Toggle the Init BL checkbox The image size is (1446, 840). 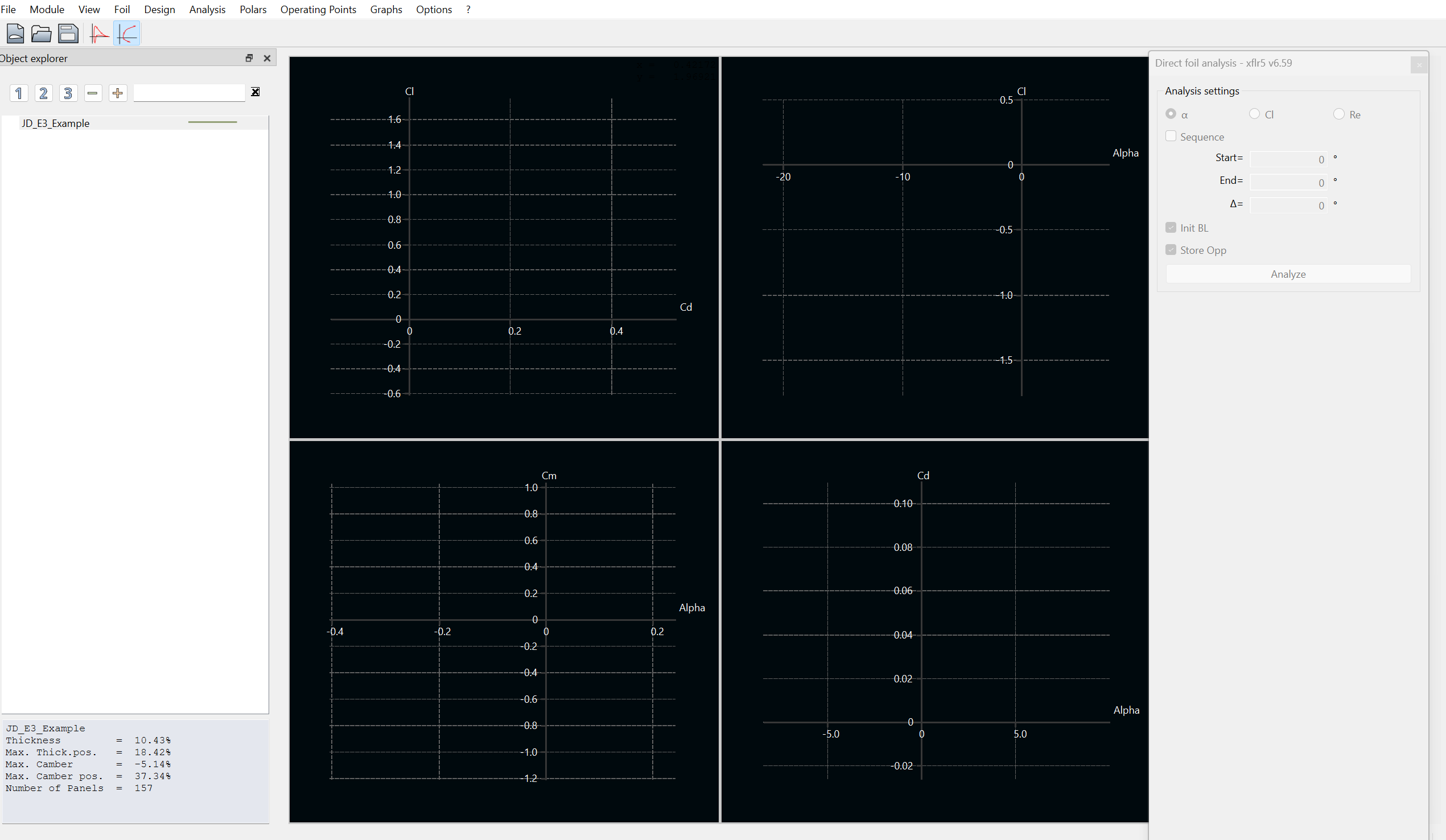pos(1171,228)
